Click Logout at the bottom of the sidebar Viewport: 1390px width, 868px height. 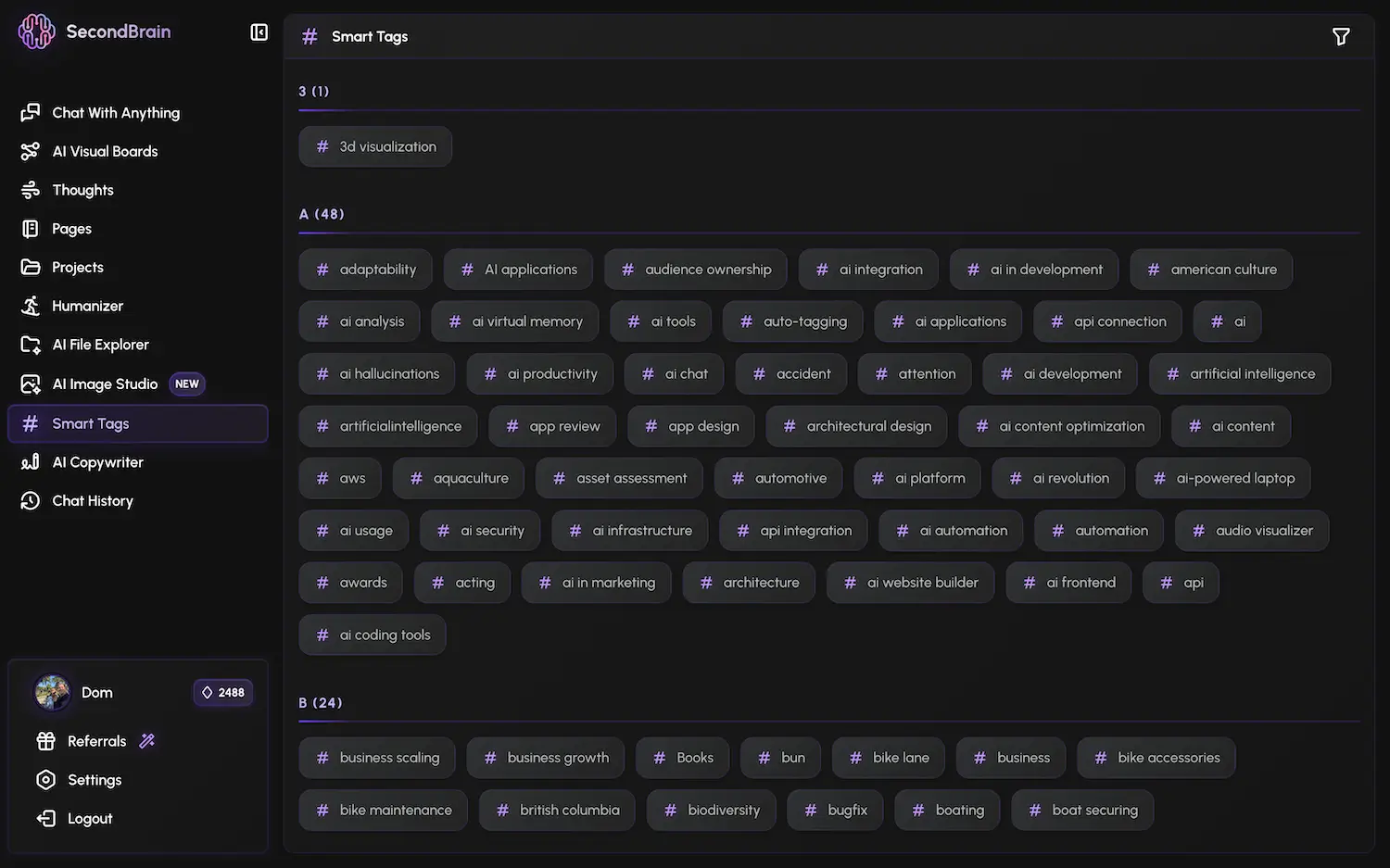tap(88, 818)
